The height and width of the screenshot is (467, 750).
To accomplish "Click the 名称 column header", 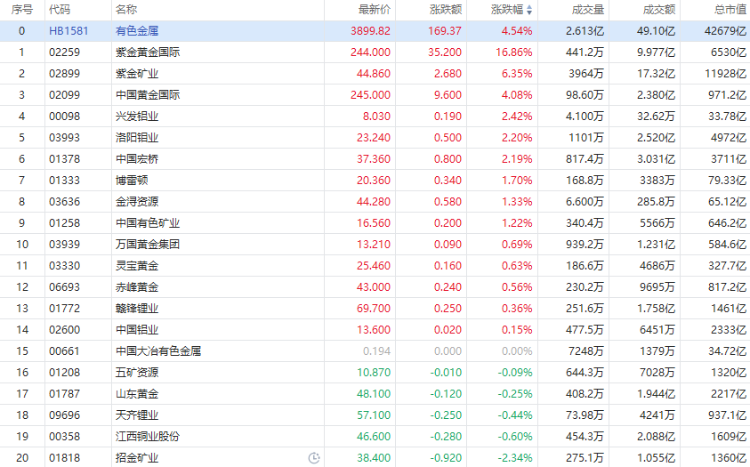I will tap(126, 10).
